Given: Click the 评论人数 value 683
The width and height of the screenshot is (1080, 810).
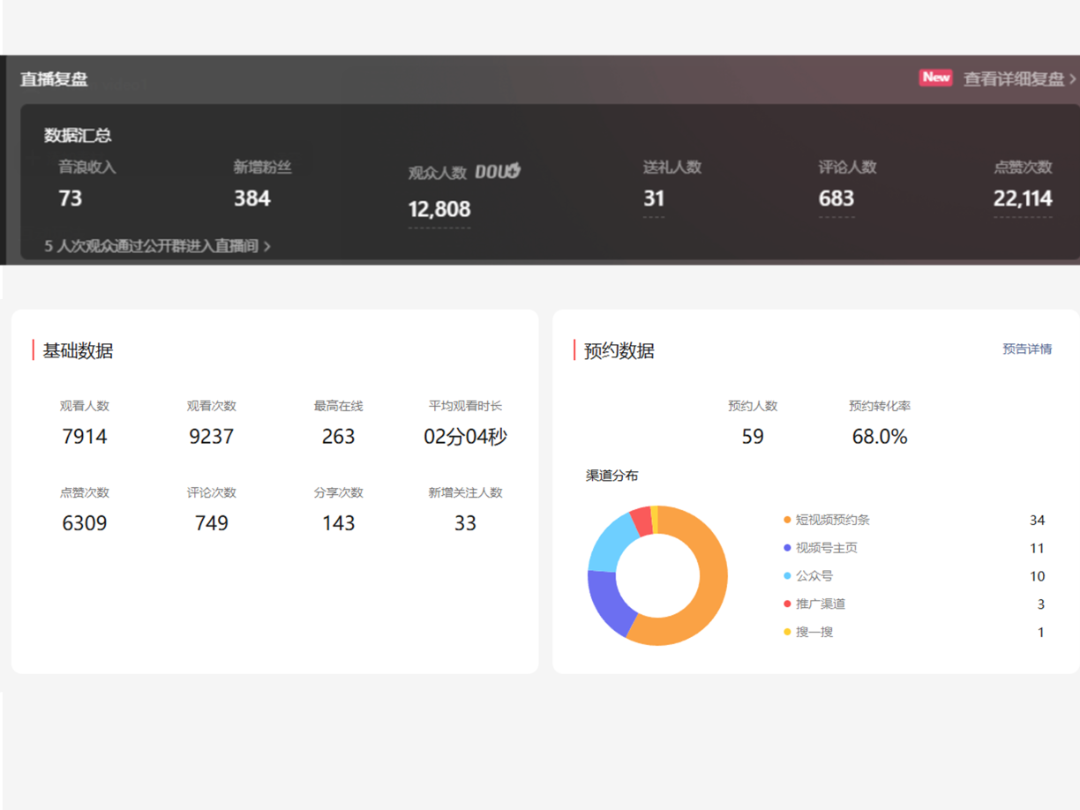Looking at the screenshot, I should point(836,199).
